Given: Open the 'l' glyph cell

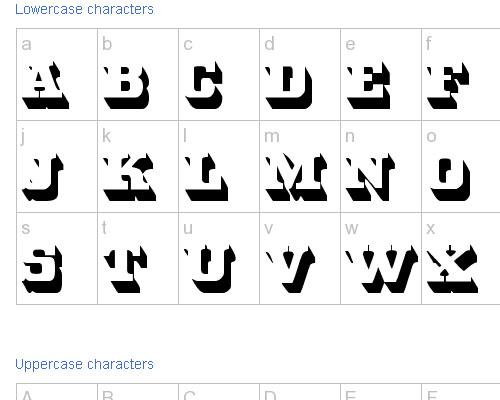Looking at the screenshot, I should click(x=207, y=177).
